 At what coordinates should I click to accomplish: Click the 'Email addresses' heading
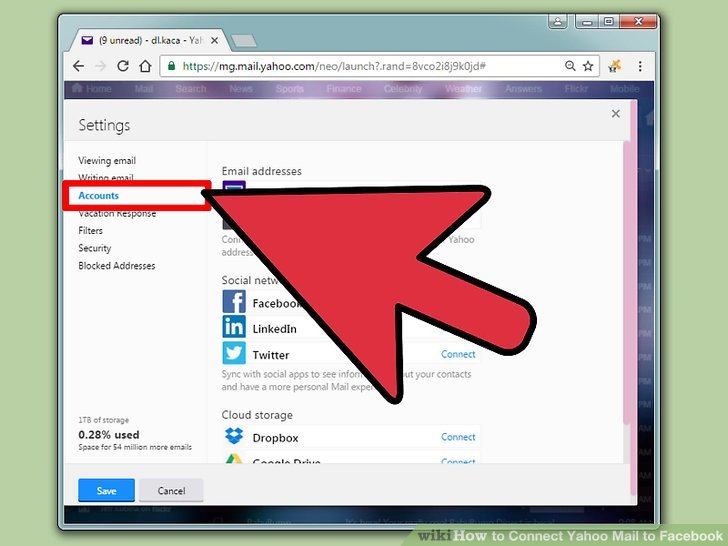coord(261,171)
